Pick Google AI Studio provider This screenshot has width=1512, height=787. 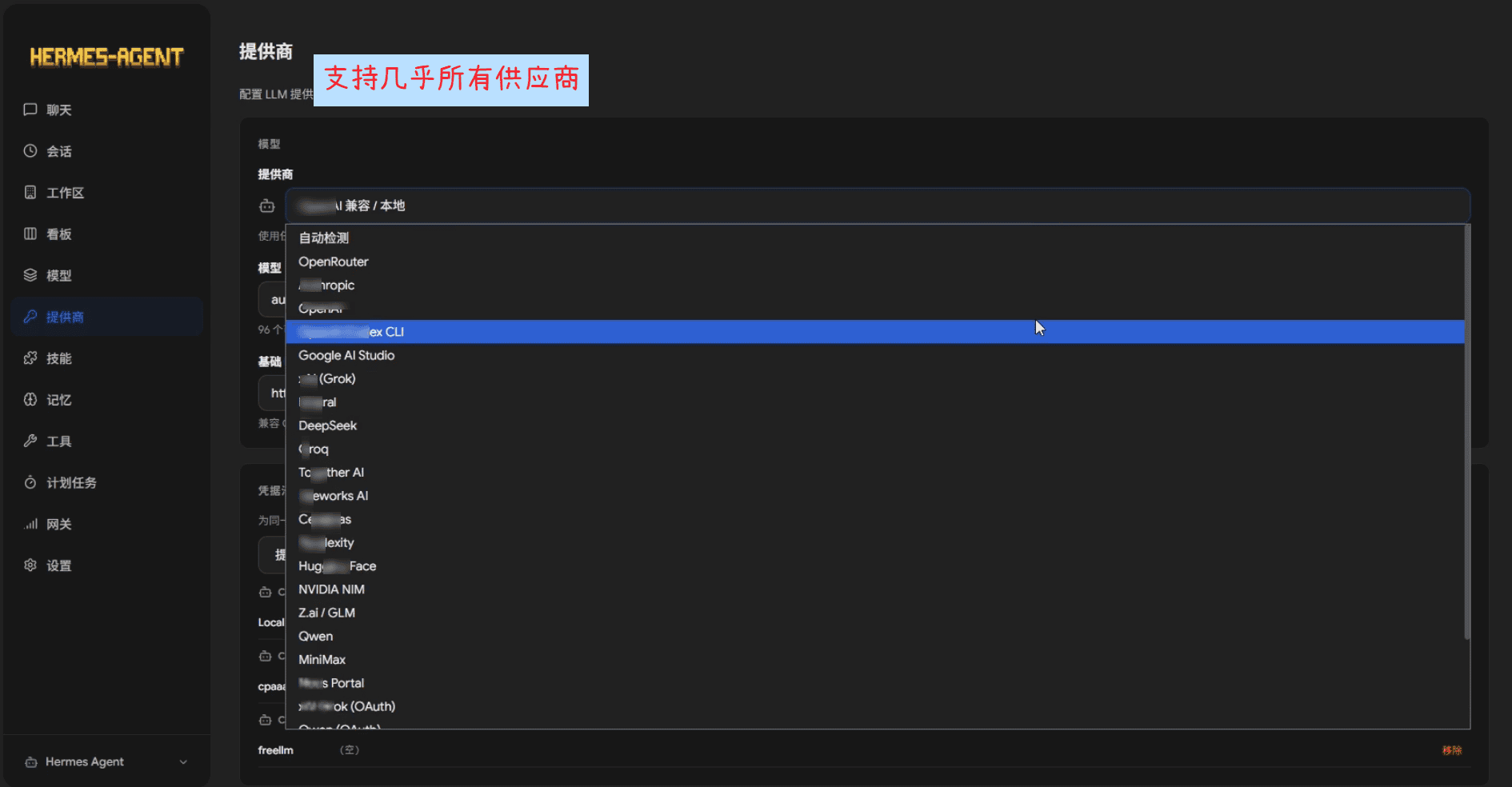point(875,355)
